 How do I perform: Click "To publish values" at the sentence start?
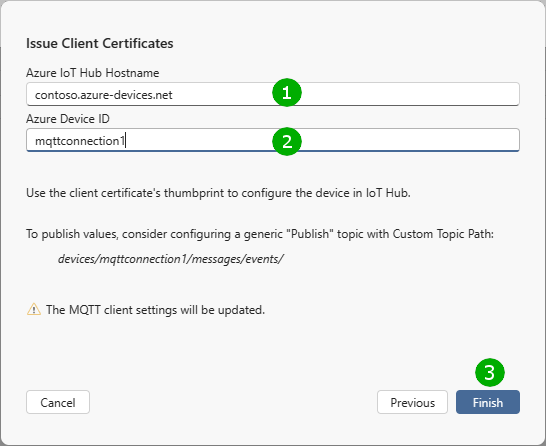(x=71, y=234)
